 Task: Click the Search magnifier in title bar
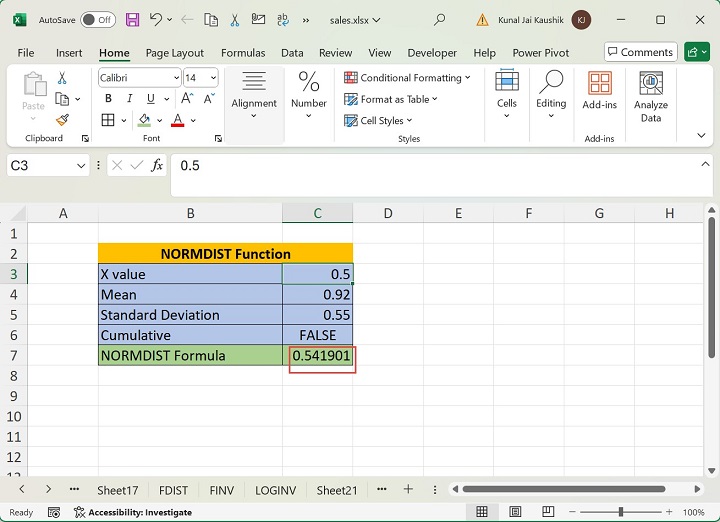pos(439,19)
